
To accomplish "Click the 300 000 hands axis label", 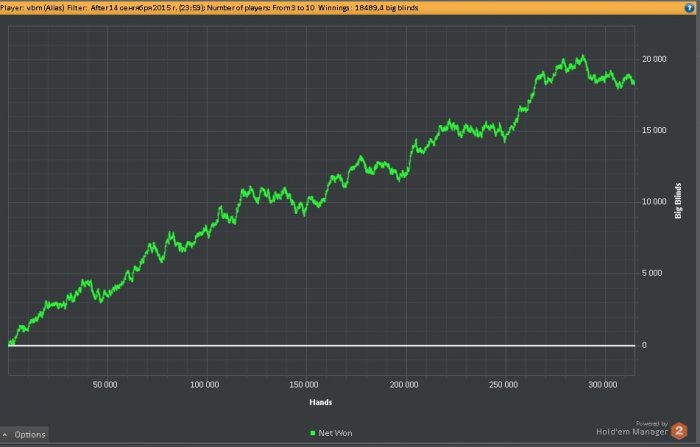I will [603, 384].
